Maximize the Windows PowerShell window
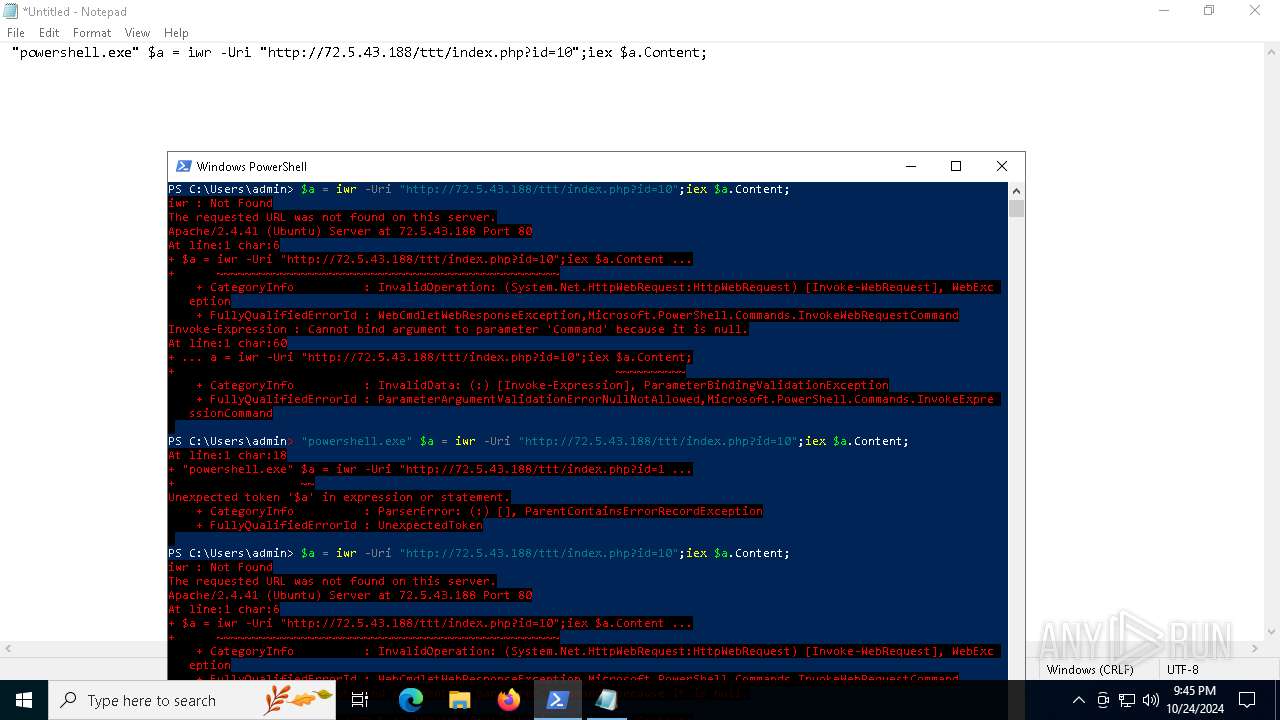Screen dimensions: 1280x720 click(956, 166)
